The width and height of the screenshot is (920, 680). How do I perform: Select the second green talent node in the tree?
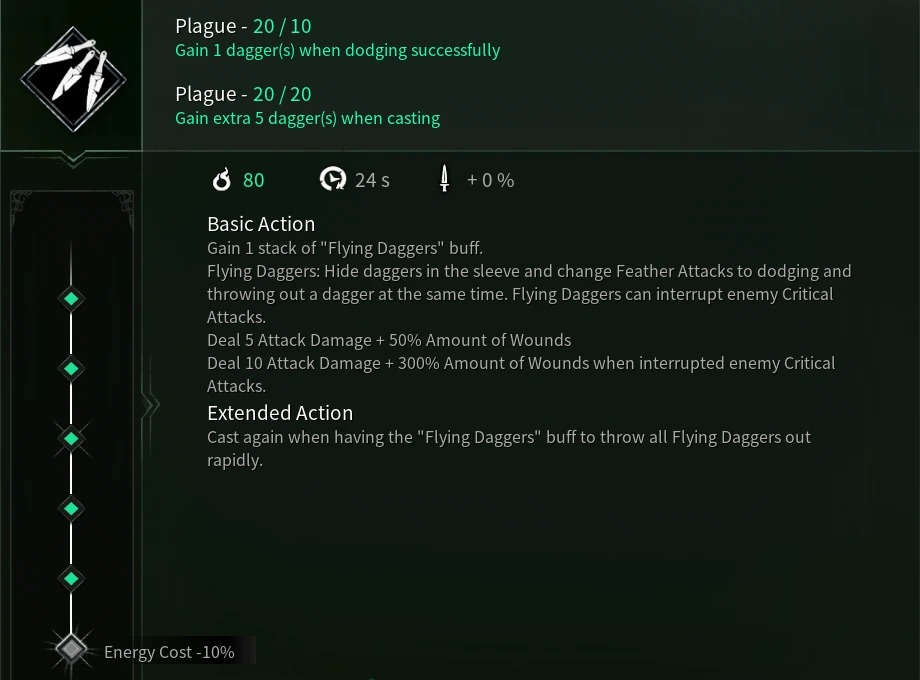[x=71, y=368]
